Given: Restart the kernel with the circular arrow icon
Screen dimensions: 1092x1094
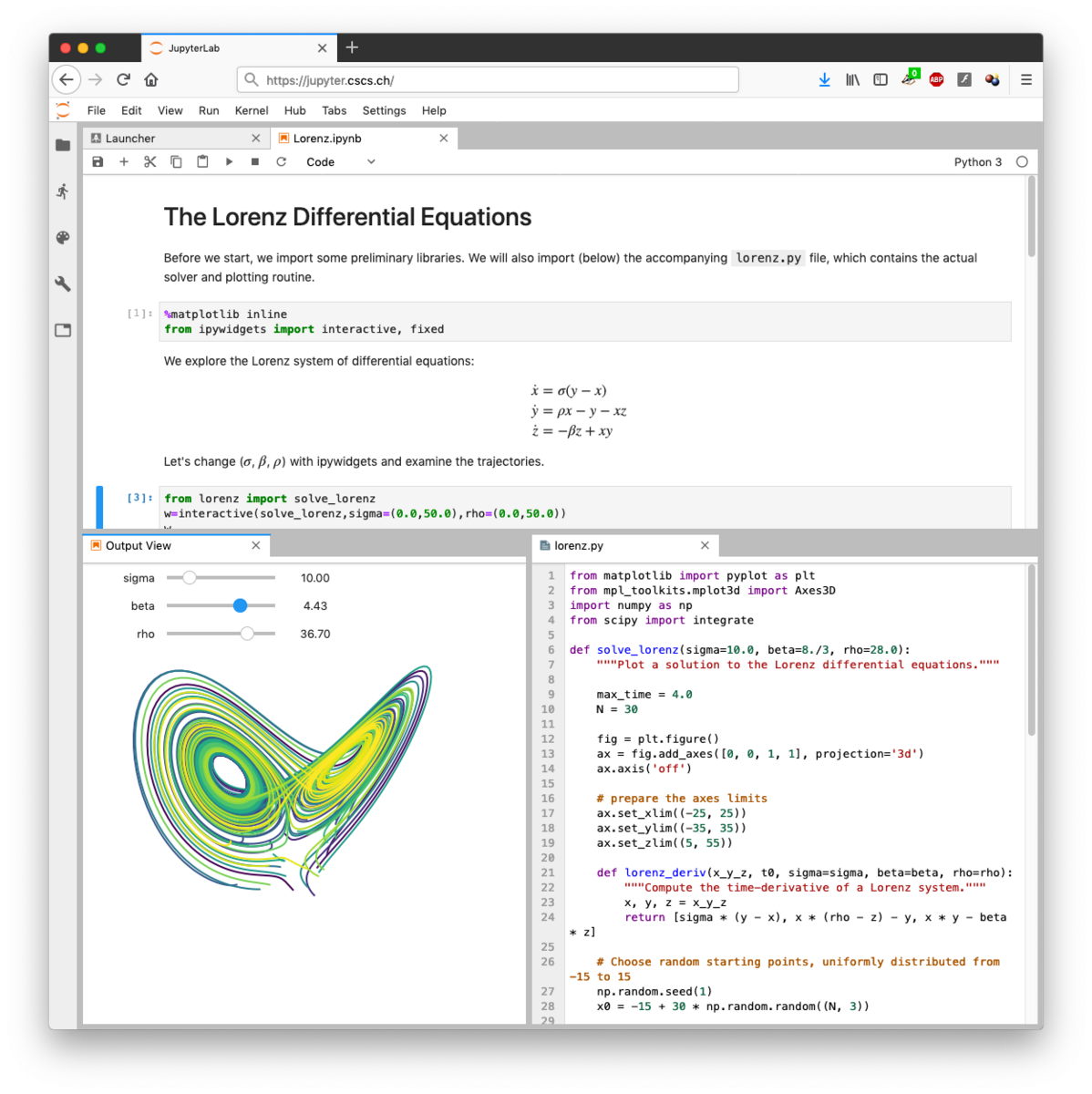Looking at the screenshot, I should [x=282, y=161].
